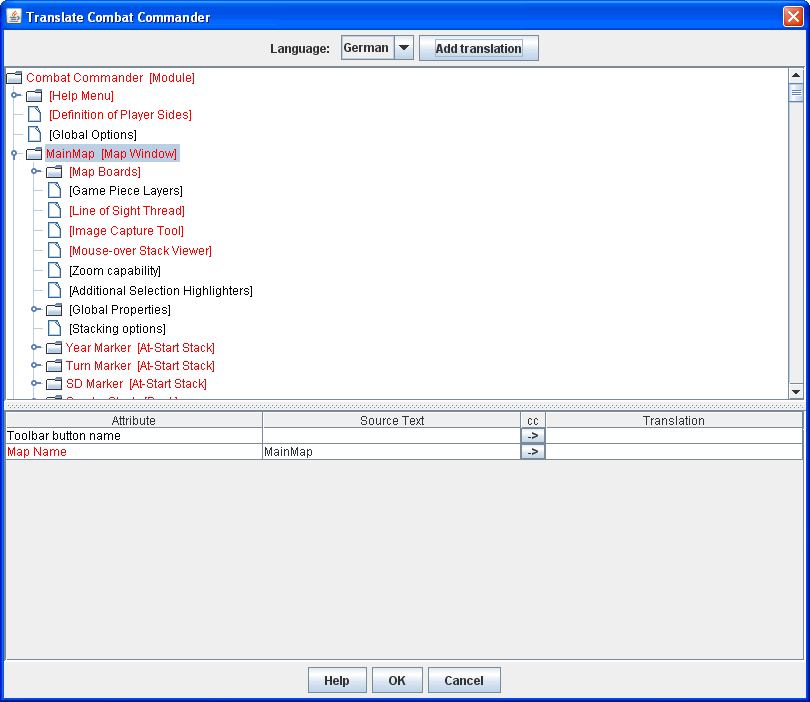The width and height of the screenshot is (810, 702).
Task: Click the document icon beside Definition of Player Sides
Action: tap(34, 115)
